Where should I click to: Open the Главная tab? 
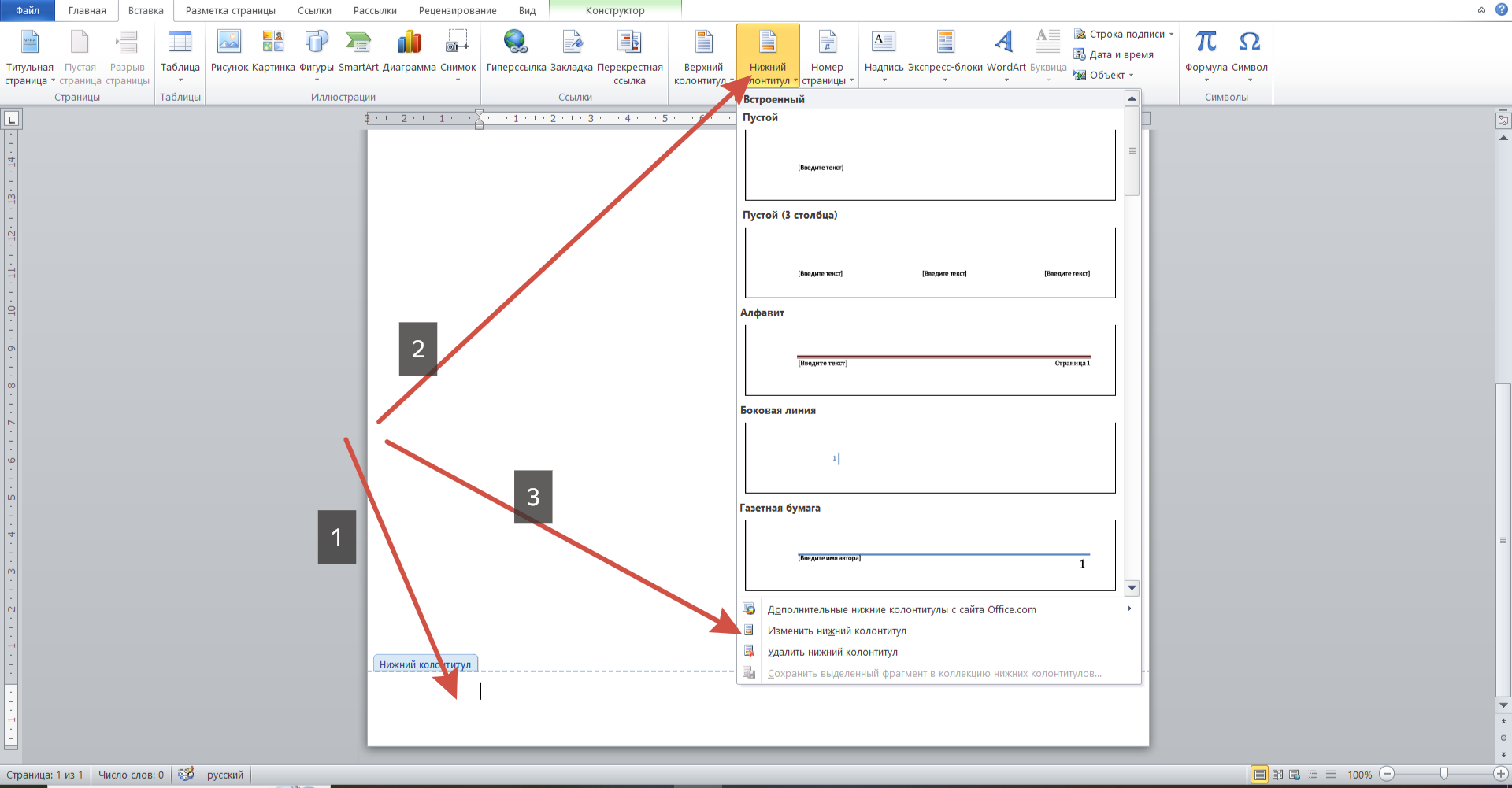[87, 11]
